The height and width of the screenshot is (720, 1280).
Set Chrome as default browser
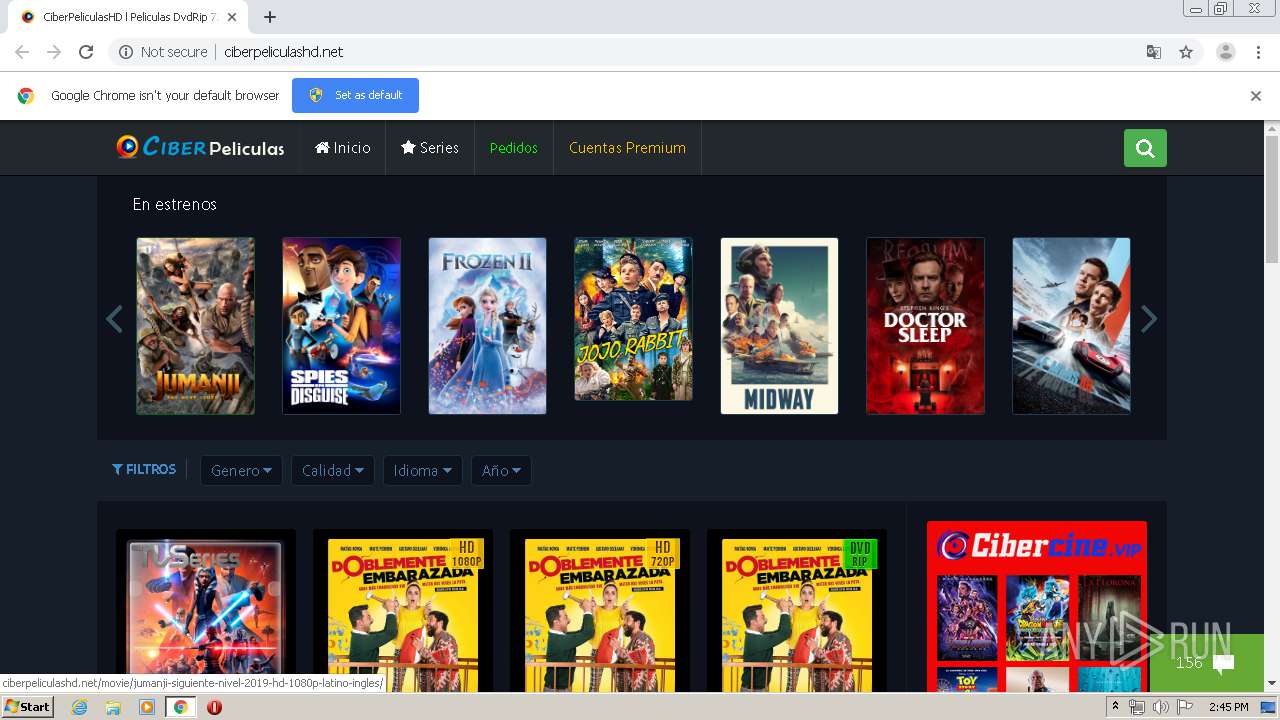point(355,95)
